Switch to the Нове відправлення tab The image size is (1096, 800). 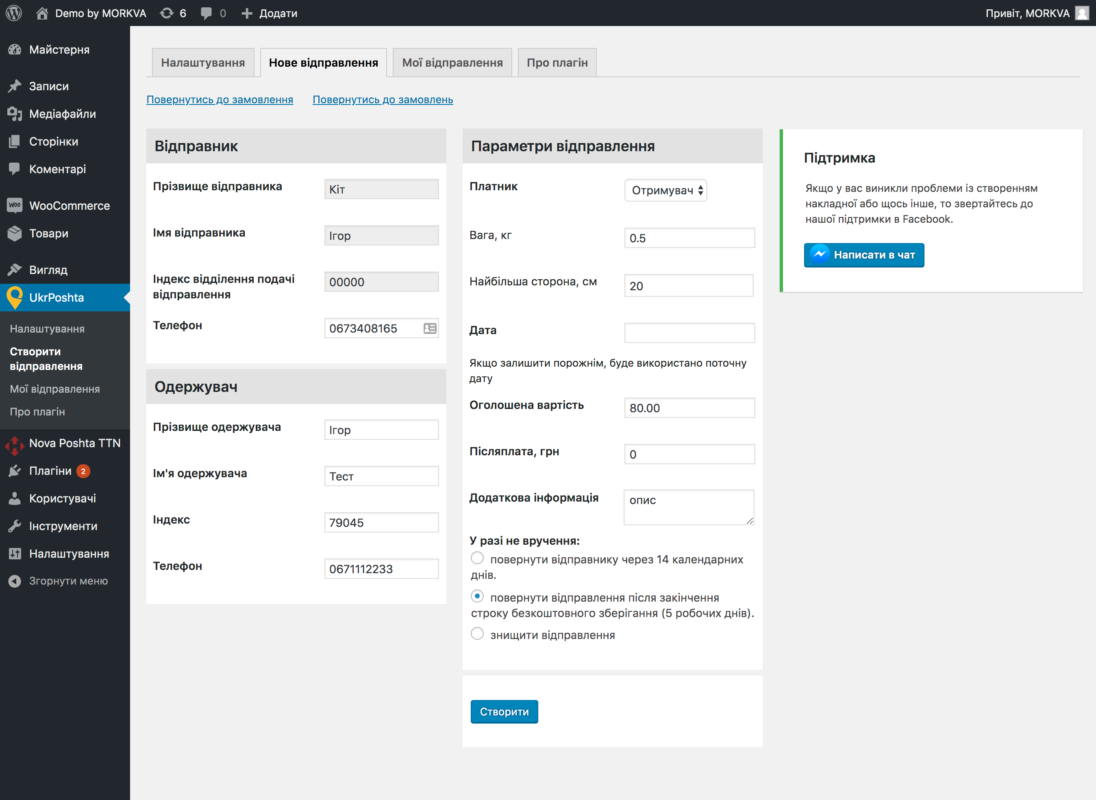[324, 62]
